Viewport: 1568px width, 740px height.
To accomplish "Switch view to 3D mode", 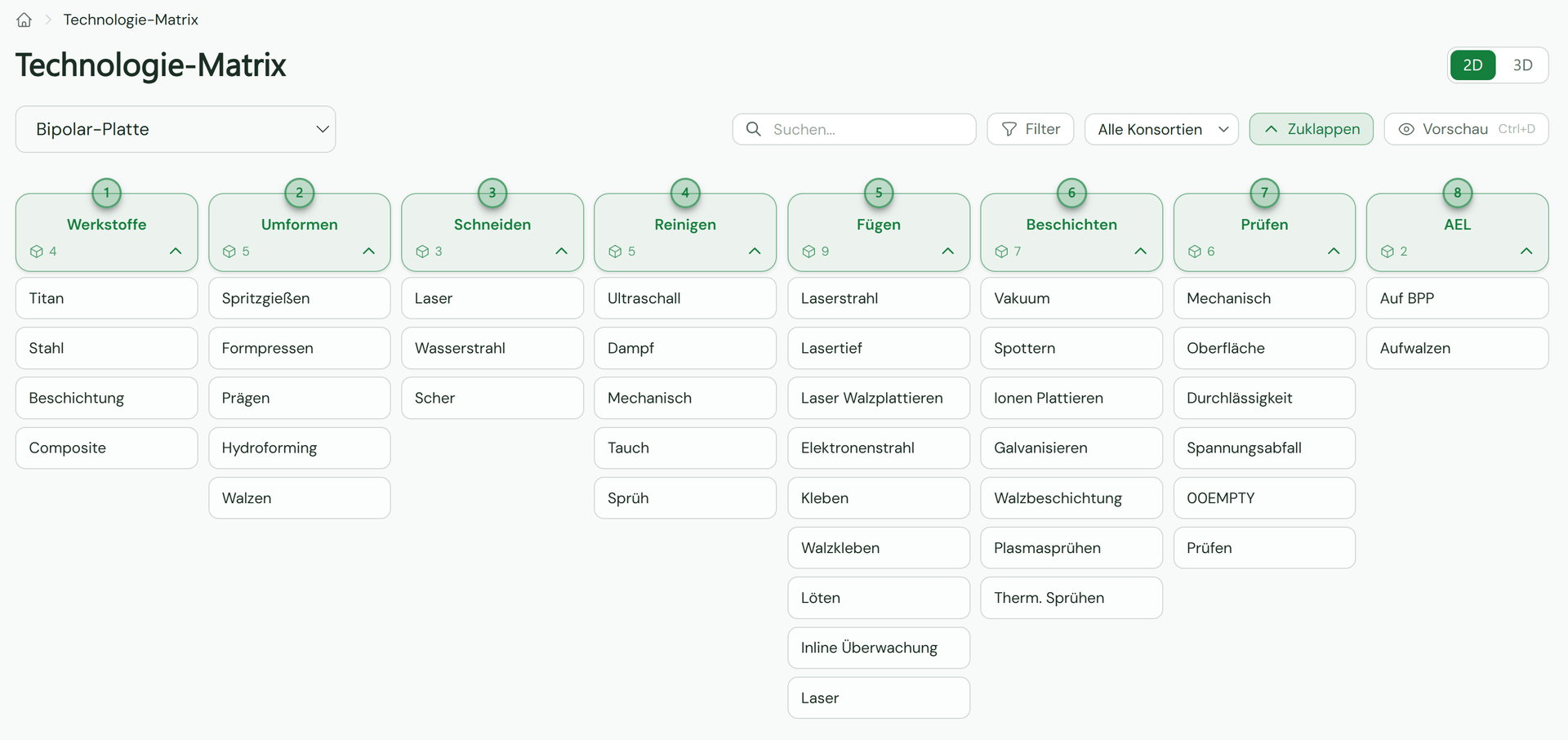I will tap(1522, 65).
